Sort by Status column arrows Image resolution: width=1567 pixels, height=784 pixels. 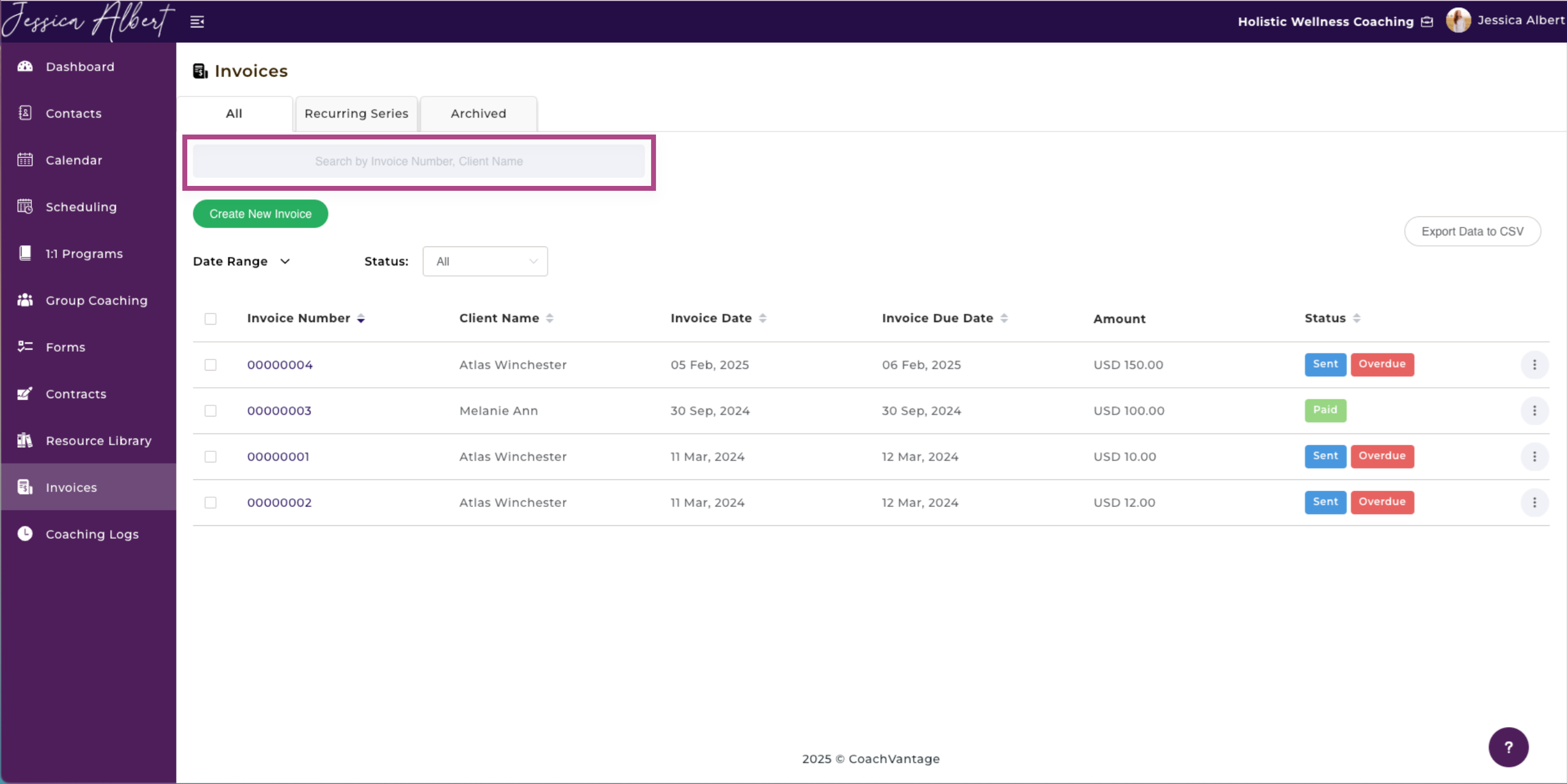[x=1357, y=318]
